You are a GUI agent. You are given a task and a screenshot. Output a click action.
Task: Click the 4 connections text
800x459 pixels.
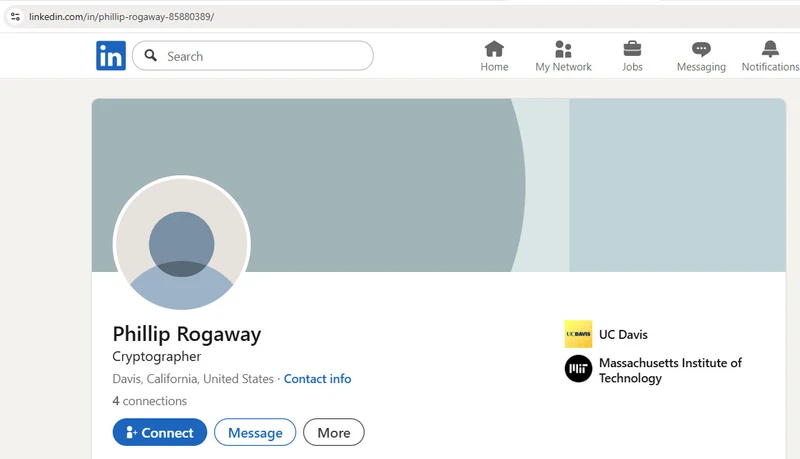(x=149, y=401)
